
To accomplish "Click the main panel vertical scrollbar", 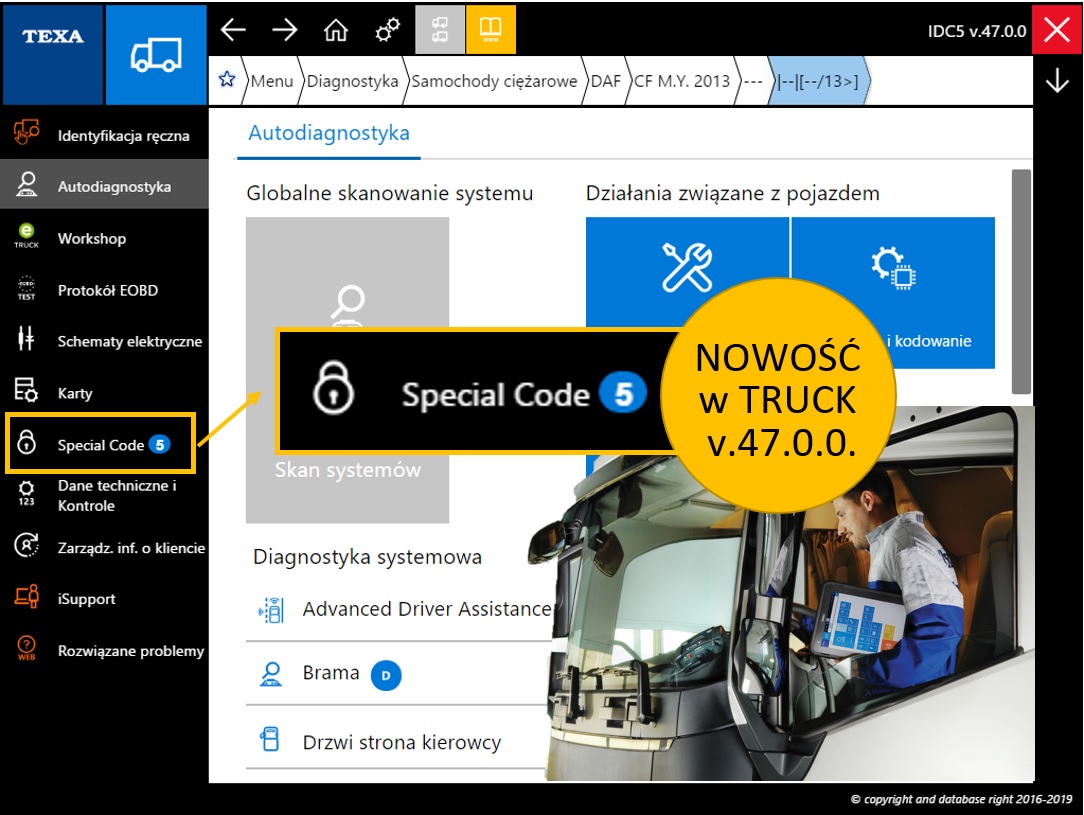I will pos(1021,281).
